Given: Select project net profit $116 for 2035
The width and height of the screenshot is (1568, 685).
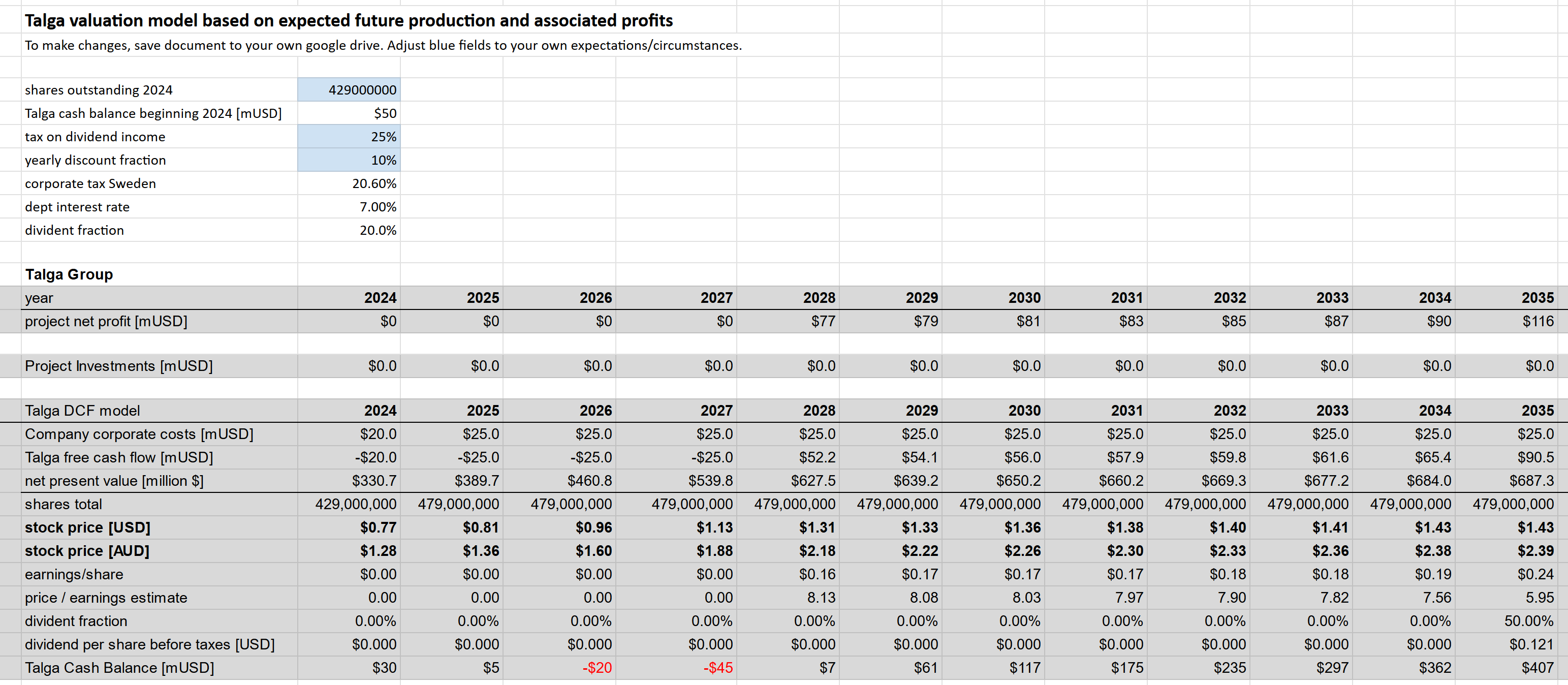Looking at the screenshot, I should pyautogui.click(x=1506, y=321).
